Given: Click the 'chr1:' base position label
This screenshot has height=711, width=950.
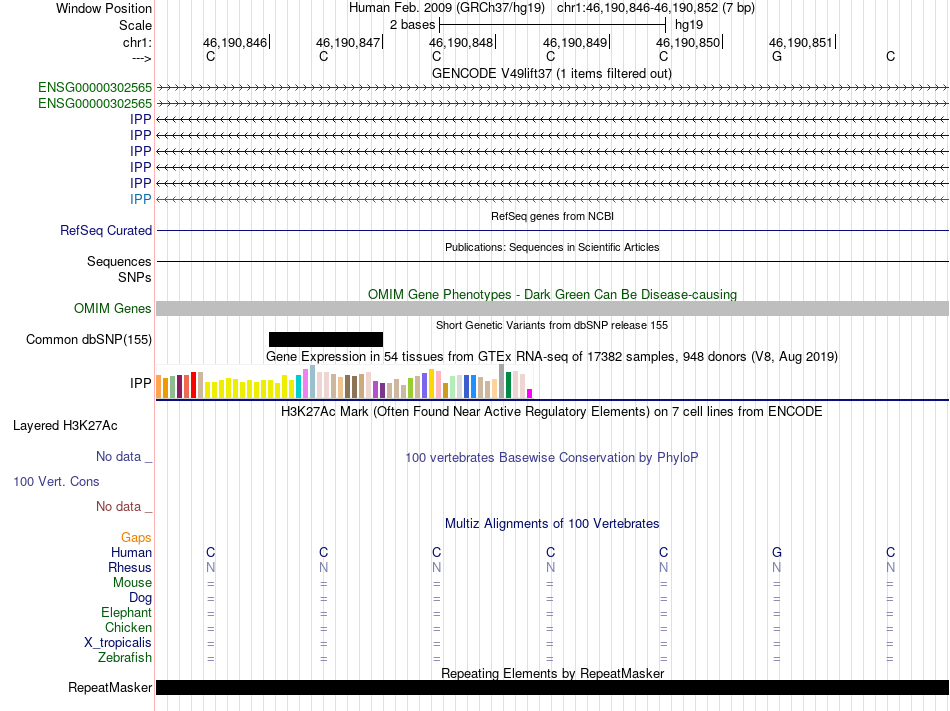Looking at the screenshot, I should [137, 42].
